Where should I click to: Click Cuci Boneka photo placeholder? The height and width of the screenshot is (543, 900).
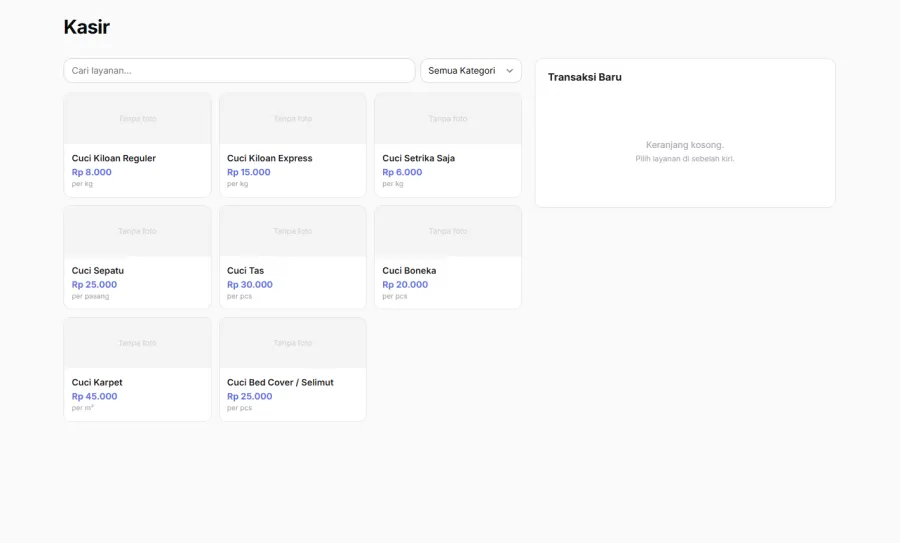448,231
